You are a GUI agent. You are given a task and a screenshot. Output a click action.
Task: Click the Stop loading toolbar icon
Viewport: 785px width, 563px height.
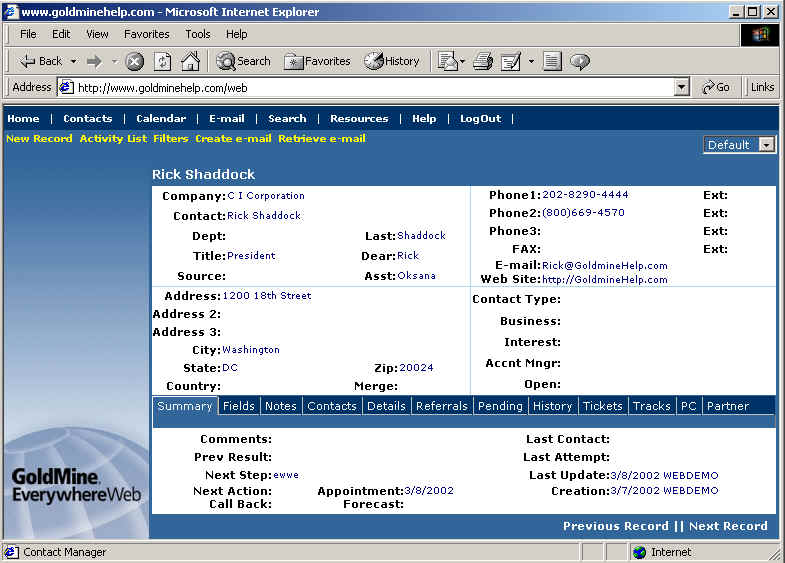pyautogui.click(x=134, y=61)
